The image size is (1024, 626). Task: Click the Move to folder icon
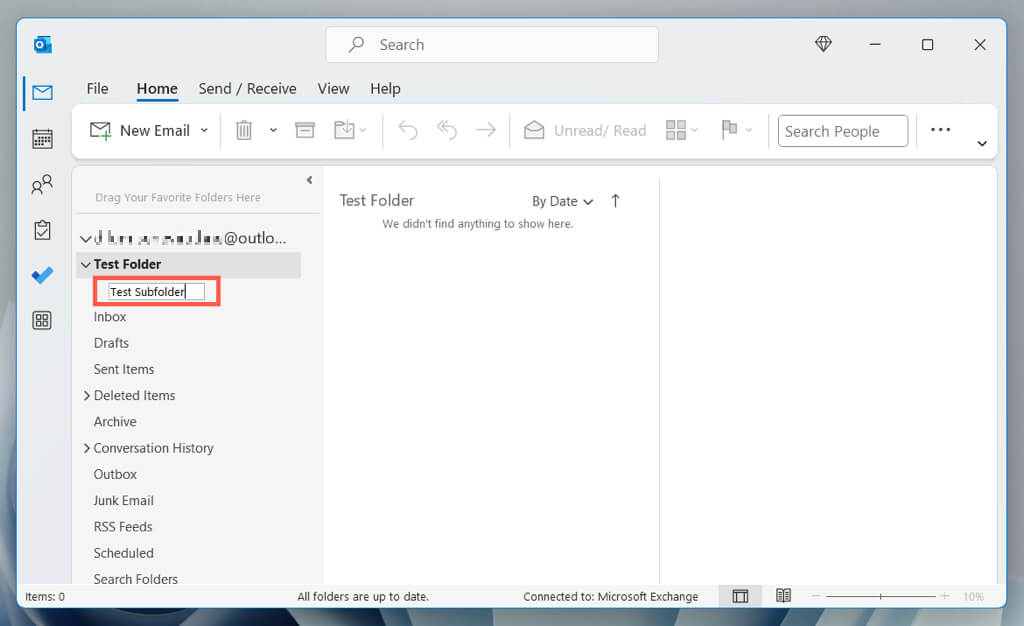pyautogui.click(x=344, y=130)
